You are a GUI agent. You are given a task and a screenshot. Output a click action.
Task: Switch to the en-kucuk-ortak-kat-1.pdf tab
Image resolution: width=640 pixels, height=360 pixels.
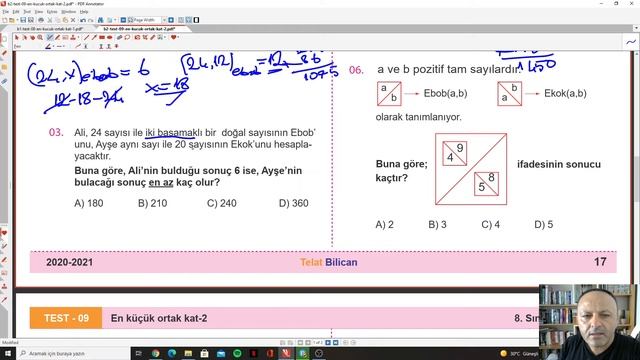[x=50, y=29]
